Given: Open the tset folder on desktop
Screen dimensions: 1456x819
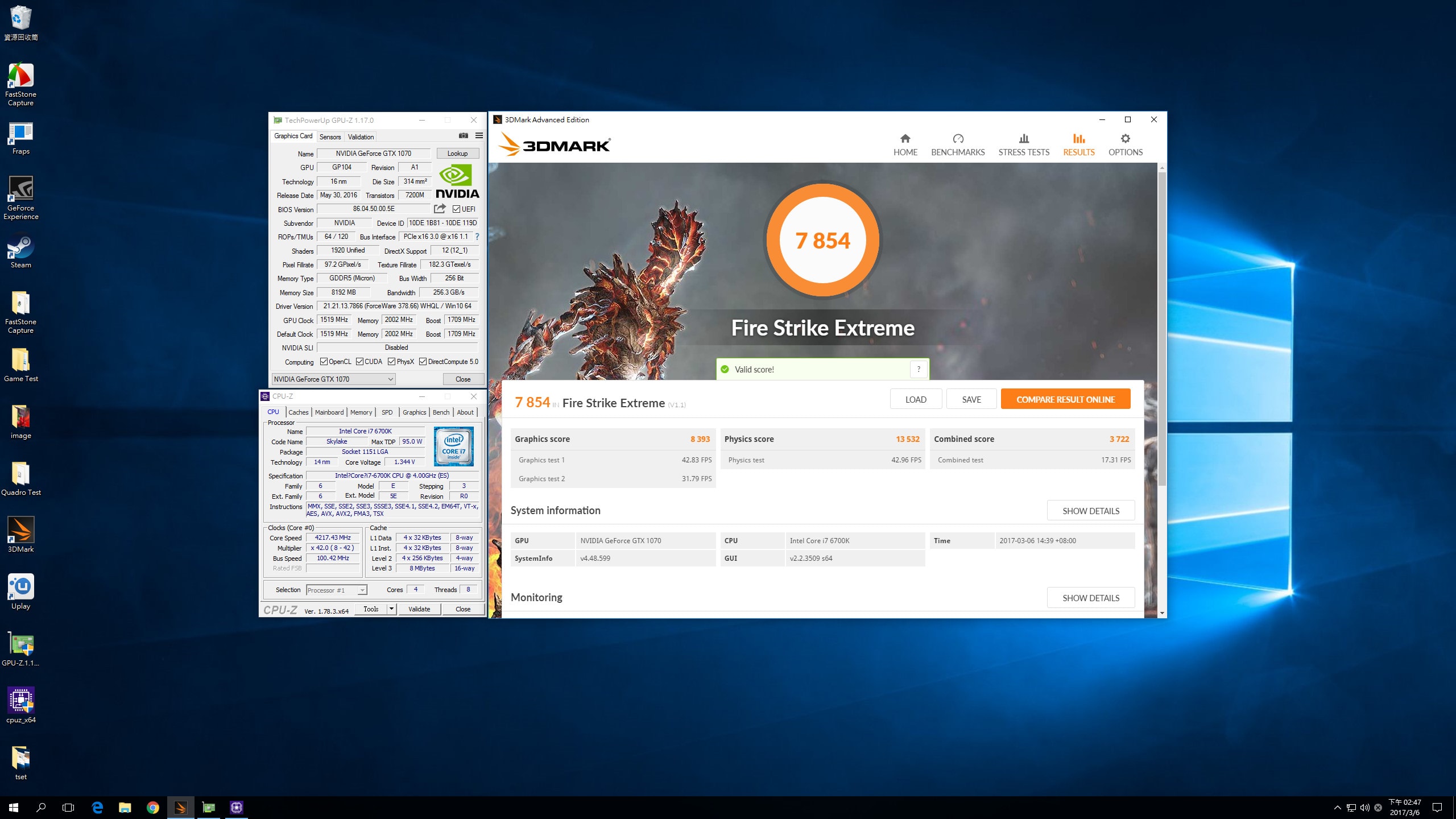Looking at the screenshot, I should click(x=20, y=763).
